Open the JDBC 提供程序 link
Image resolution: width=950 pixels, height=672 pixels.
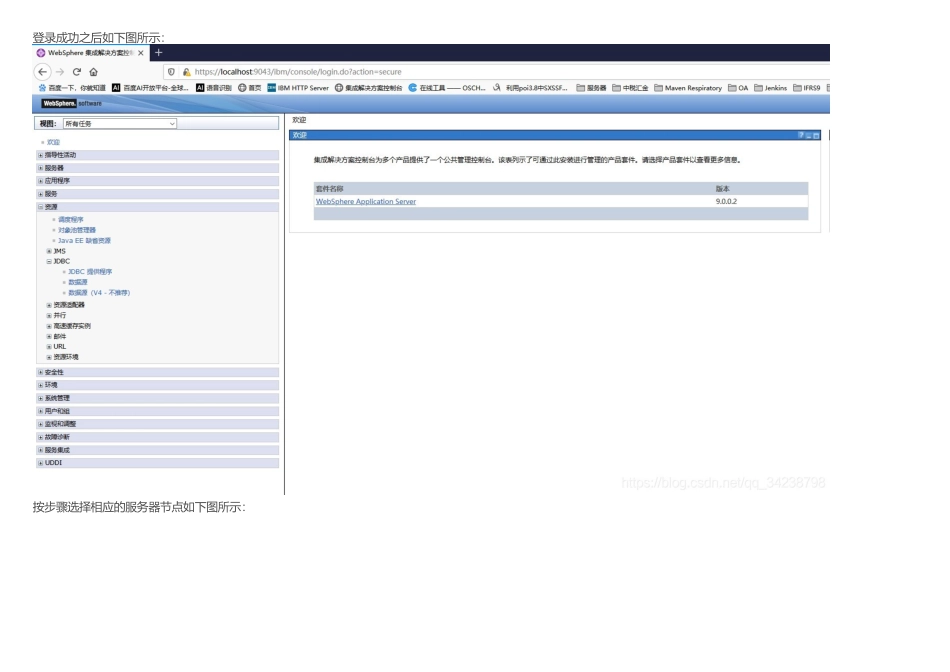pos(90,272)
